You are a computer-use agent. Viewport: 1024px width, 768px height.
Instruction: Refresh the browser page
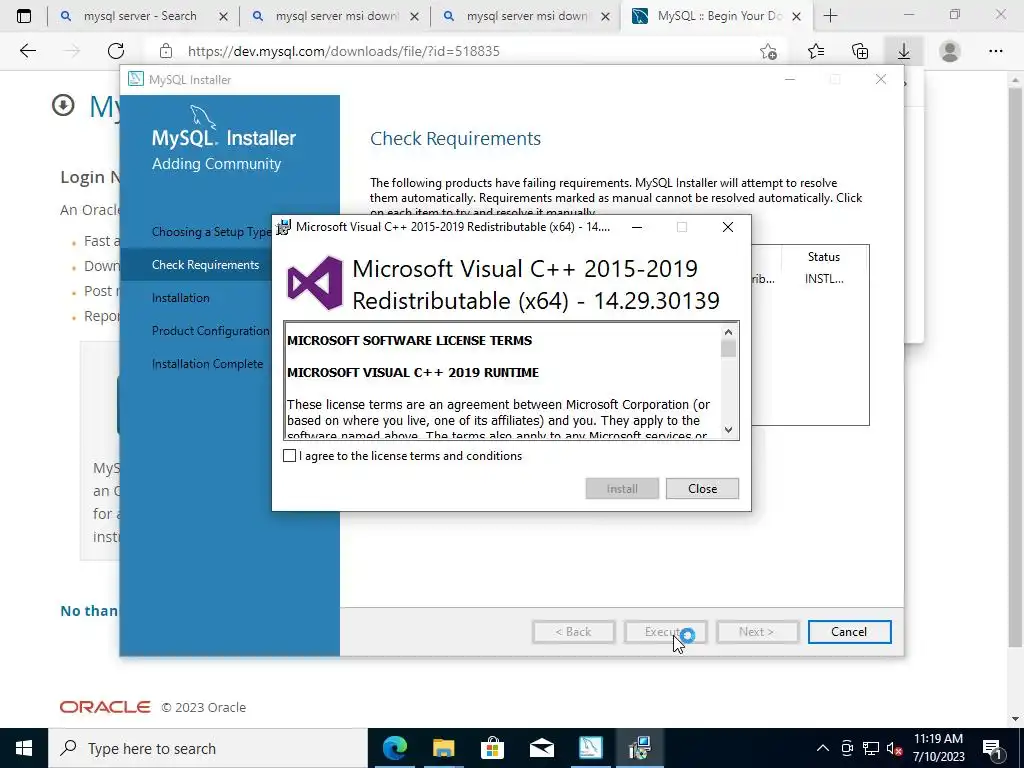[x=116, y=51]
